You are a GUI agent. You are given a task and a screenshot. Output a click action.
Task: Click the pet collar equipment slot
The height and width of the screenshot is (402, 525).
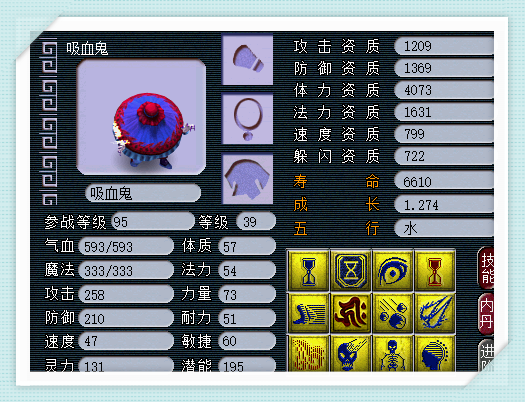pyautogui.click(x=247, y=60)
